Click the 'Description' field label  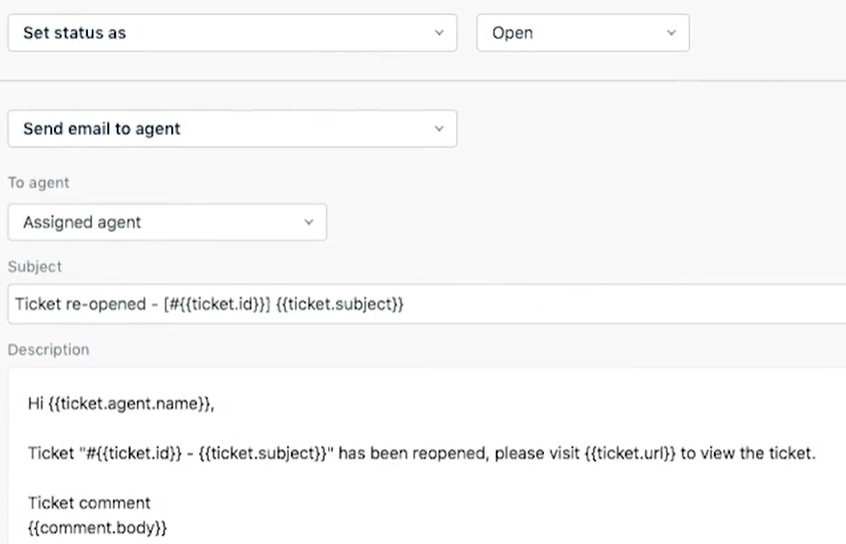click(49, 350)
